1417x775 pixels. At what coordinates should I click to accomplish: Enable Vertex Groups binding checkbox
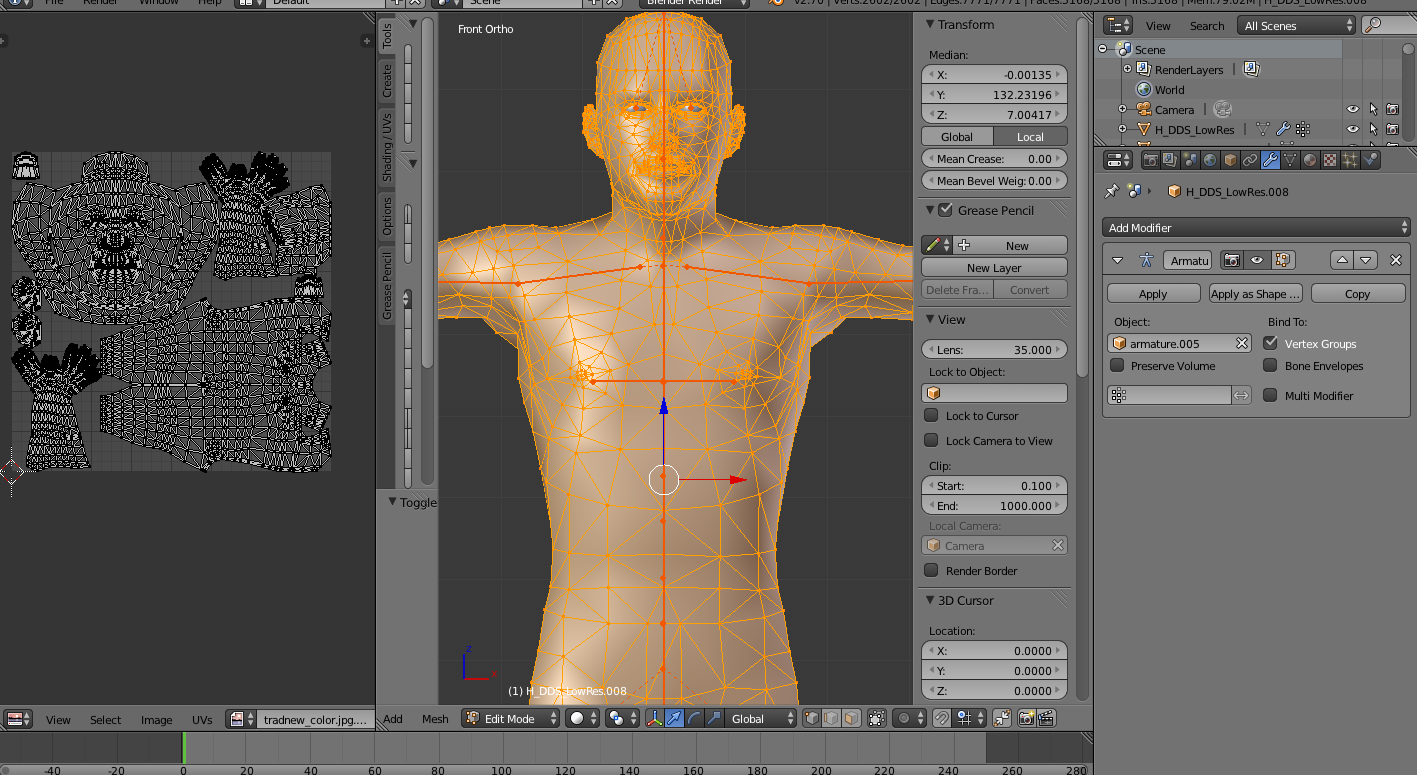(1270, 343)
